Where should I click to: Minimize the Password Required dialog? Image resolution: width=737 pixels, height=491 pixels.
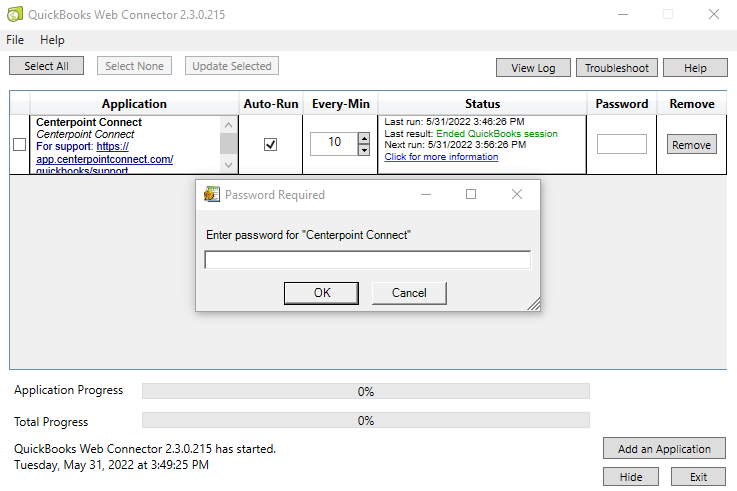(426, 194)
